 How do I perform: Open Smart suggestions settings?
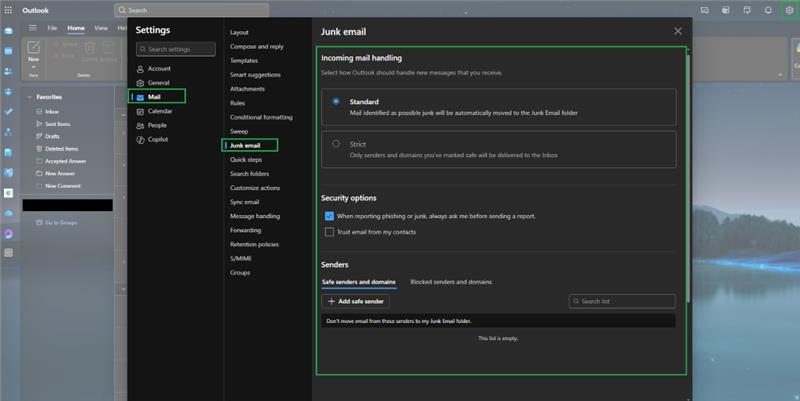pyautogui.click(x=255, y=75)
